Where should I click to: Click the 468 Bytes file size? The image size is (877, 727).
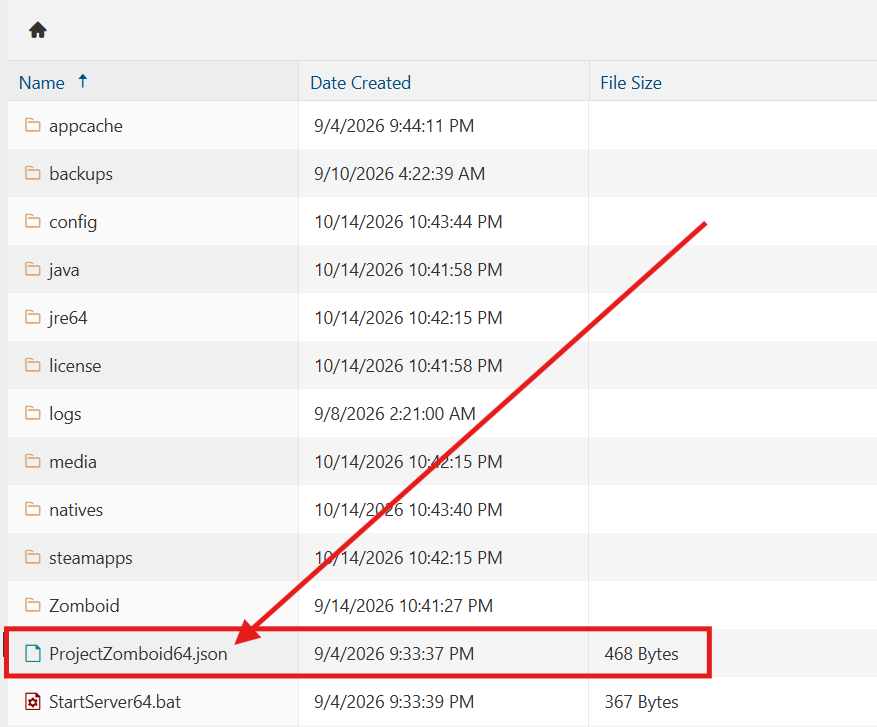pos(641,654)
